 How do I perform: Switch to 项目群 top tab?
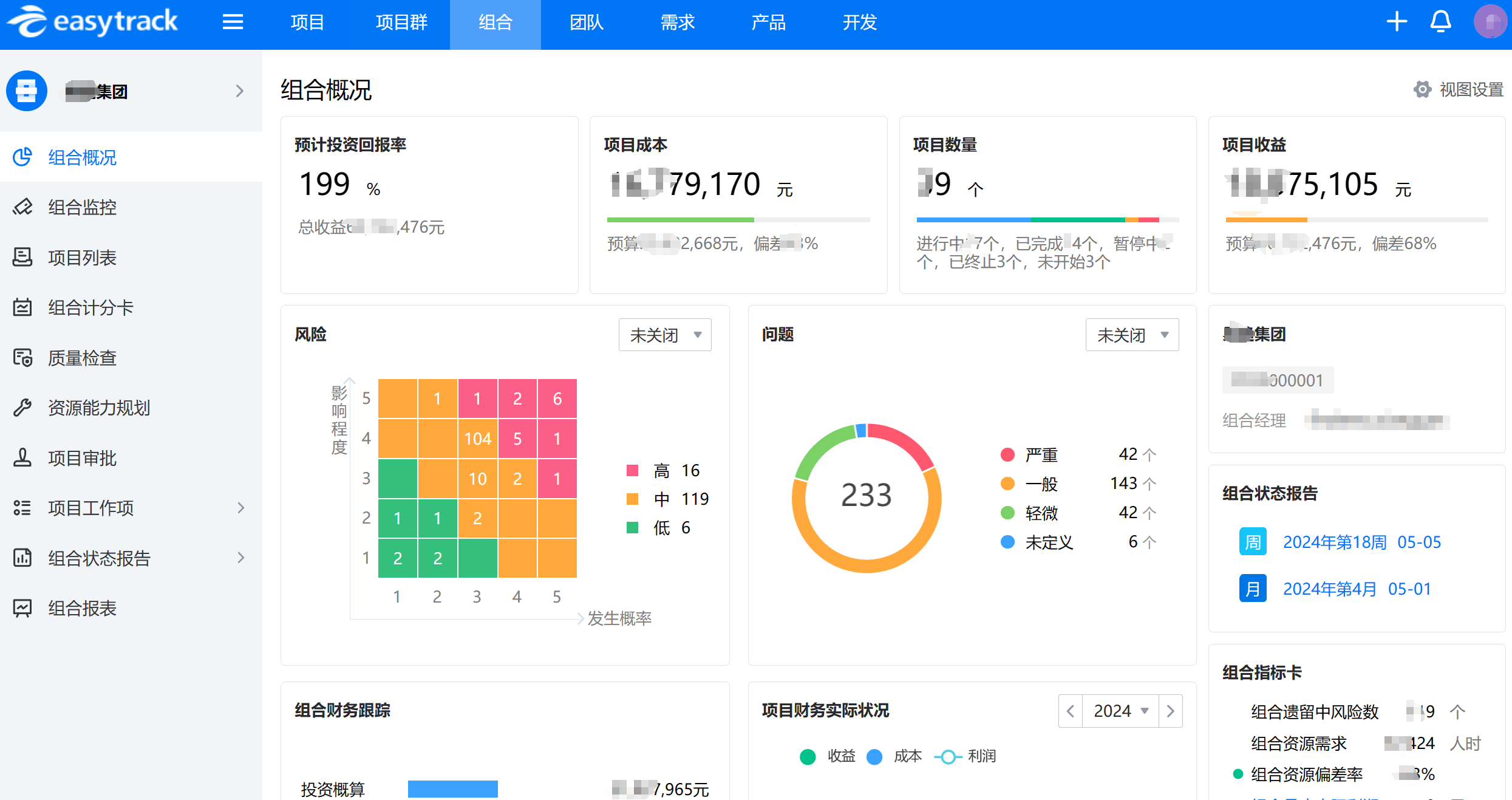click(401, 22)
